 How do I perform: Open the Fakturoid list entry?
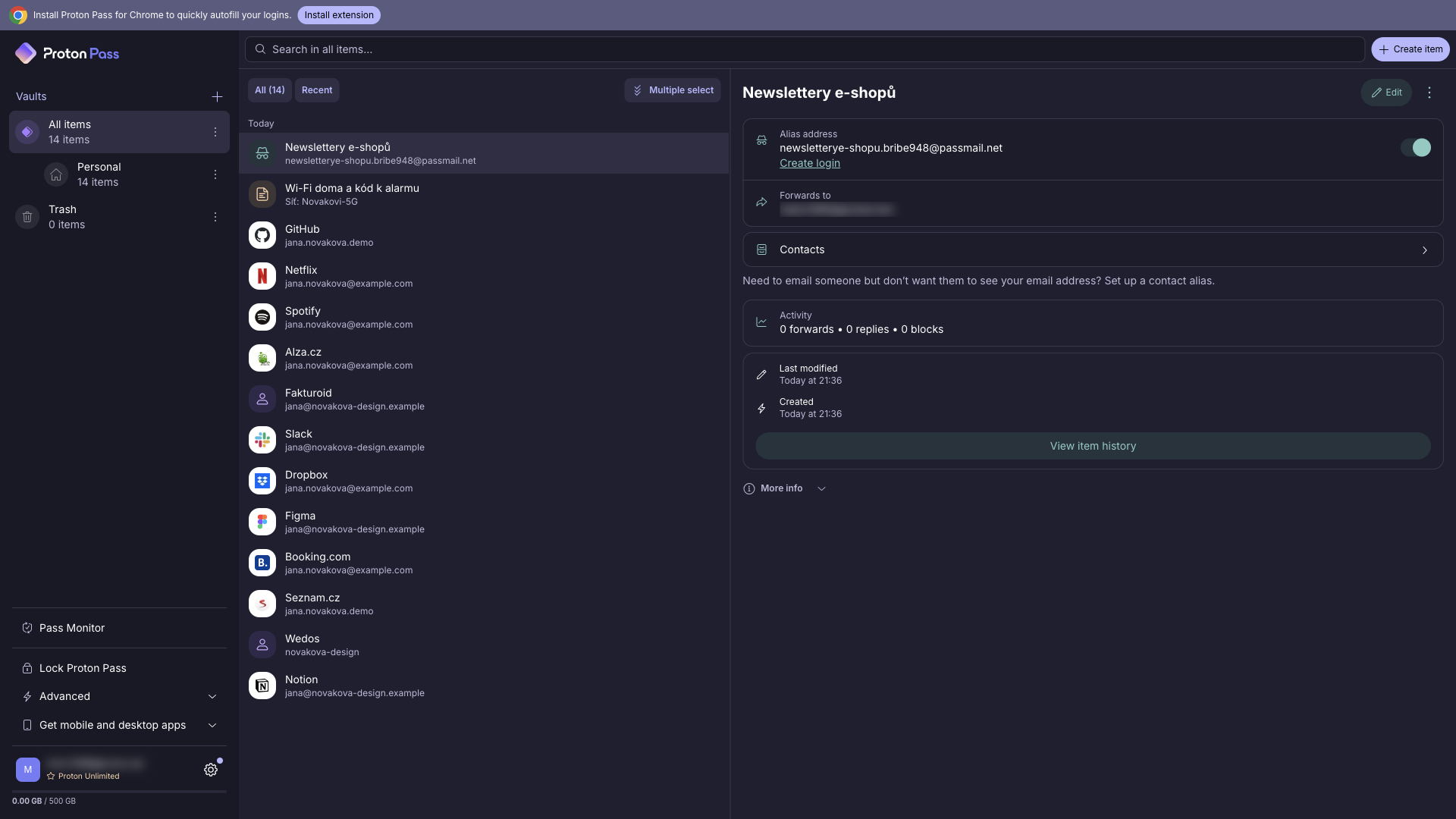click(484, 399)
